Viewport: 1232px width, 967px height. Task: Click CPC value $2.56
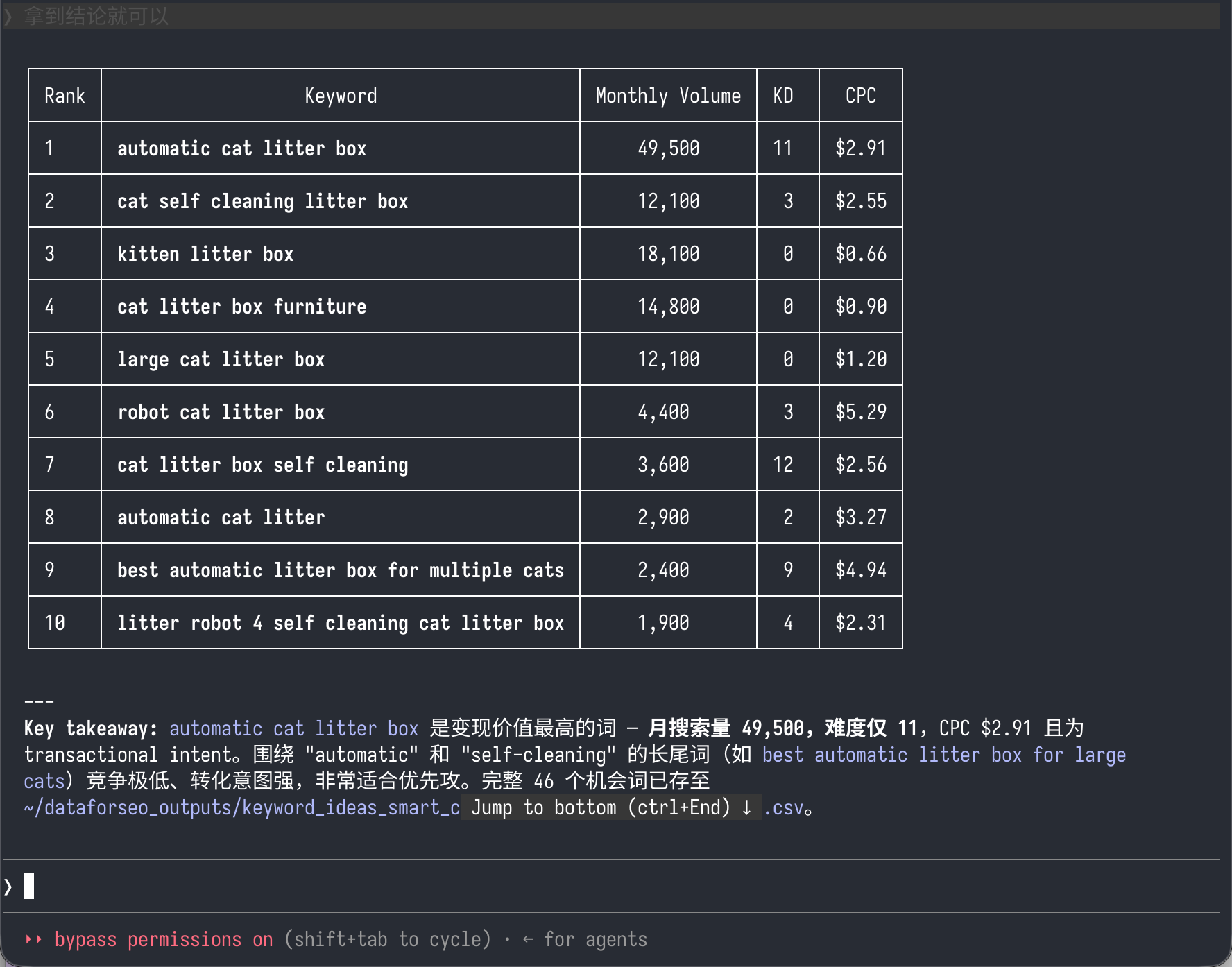pos(861,465)
